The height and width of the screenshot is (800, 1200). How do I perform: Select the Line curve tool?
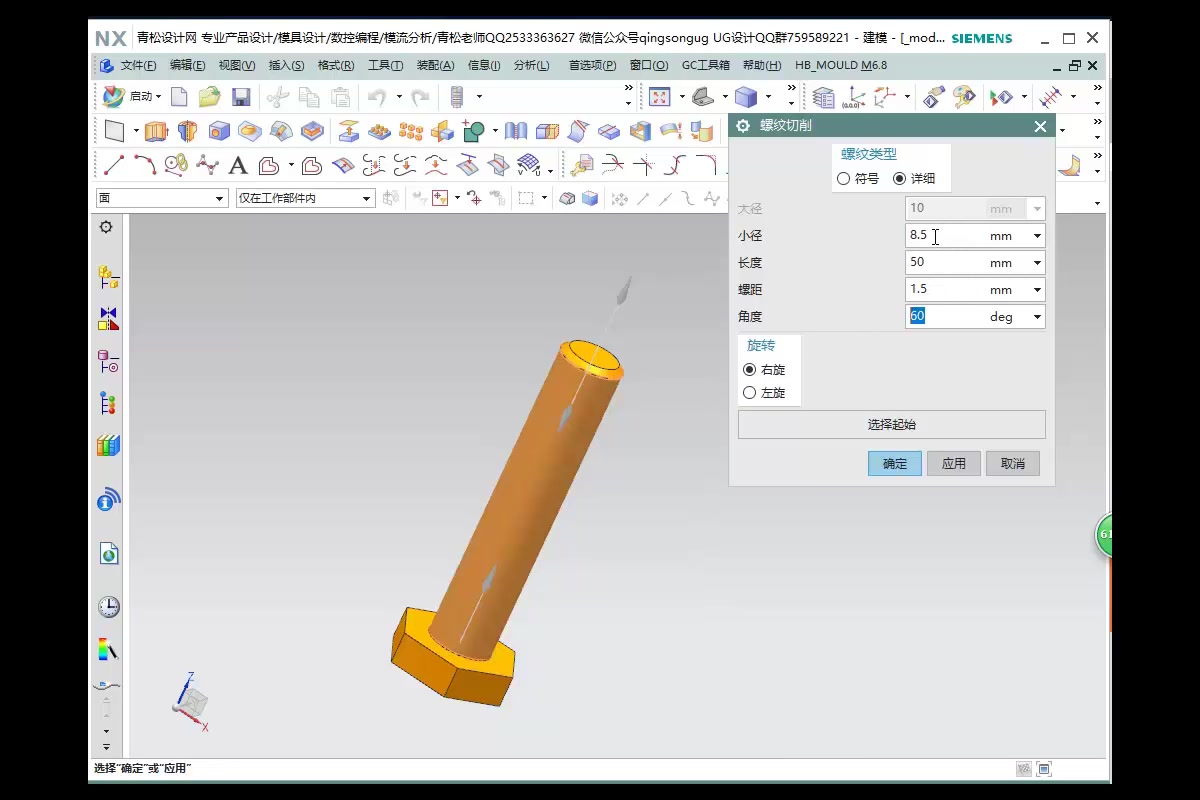tap(114, 165)
